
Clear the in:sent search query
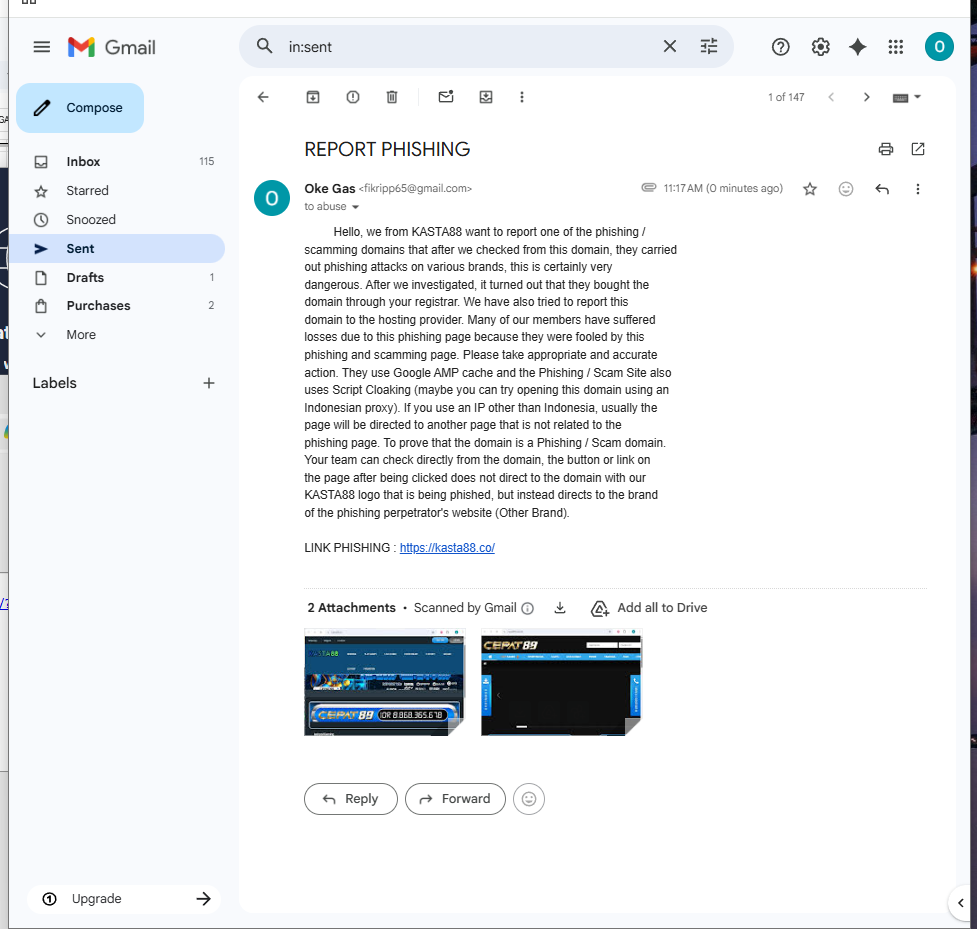click(x=670, y=46)
